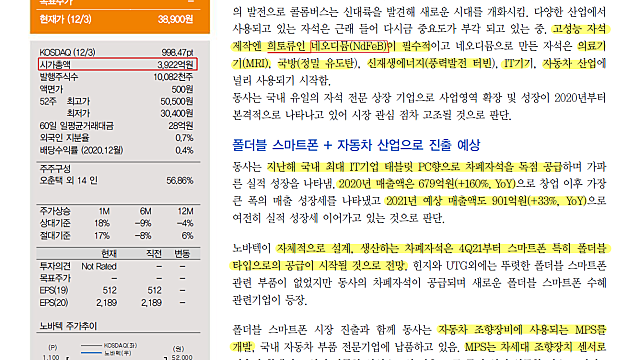Click the 직전 column header
This screenshot has height=360, width=640.
154,254
